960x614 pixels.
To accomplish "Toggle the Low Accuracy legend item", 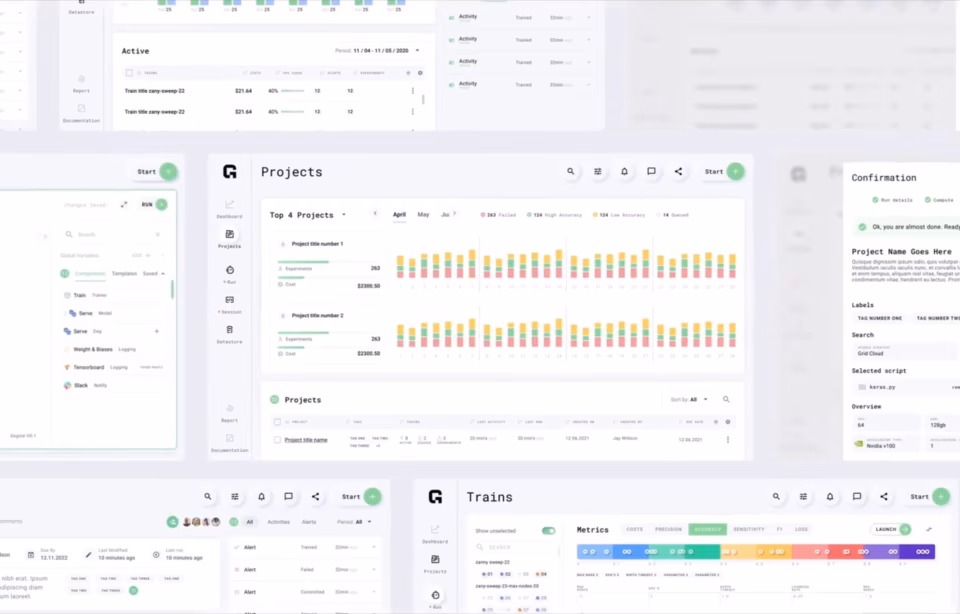I will click(619, 215).
